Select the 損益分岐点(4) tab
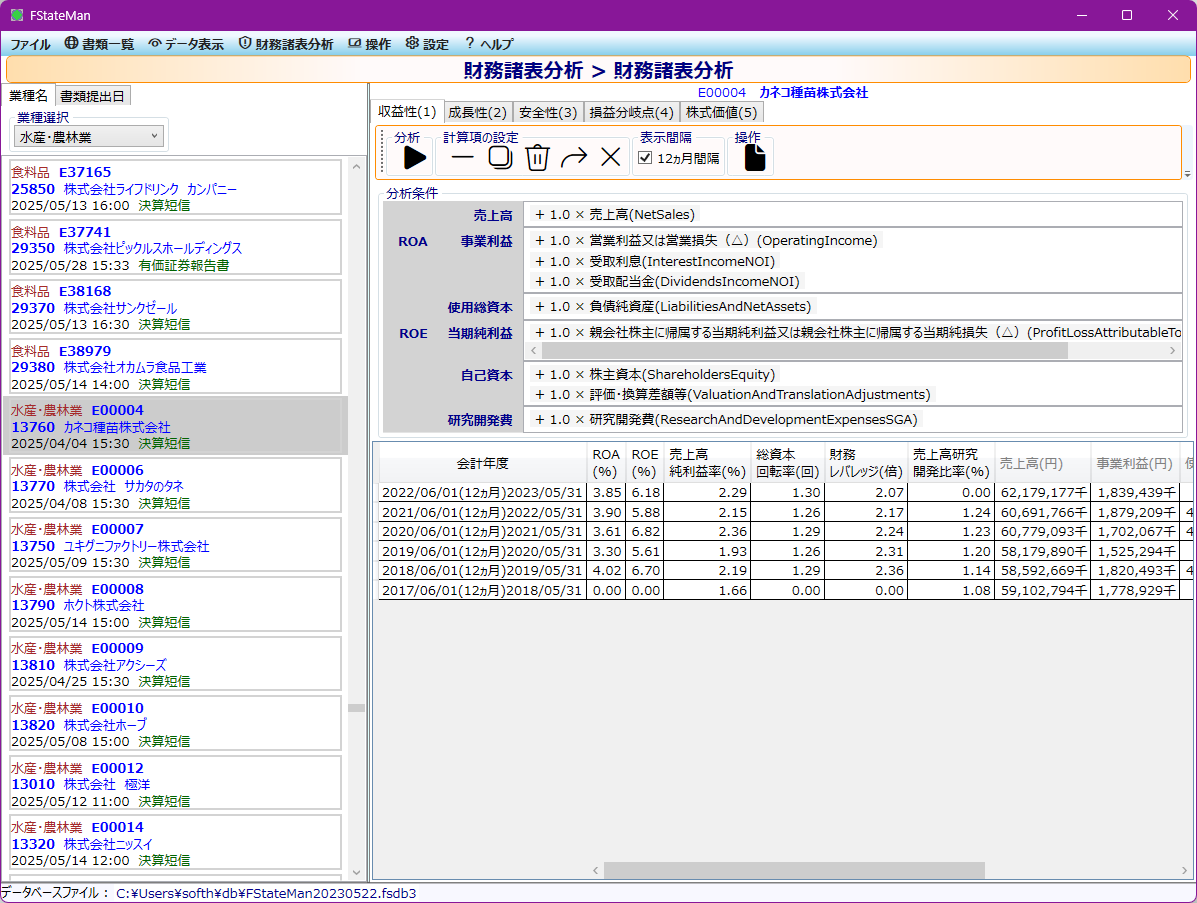 [x=631, y=112]
